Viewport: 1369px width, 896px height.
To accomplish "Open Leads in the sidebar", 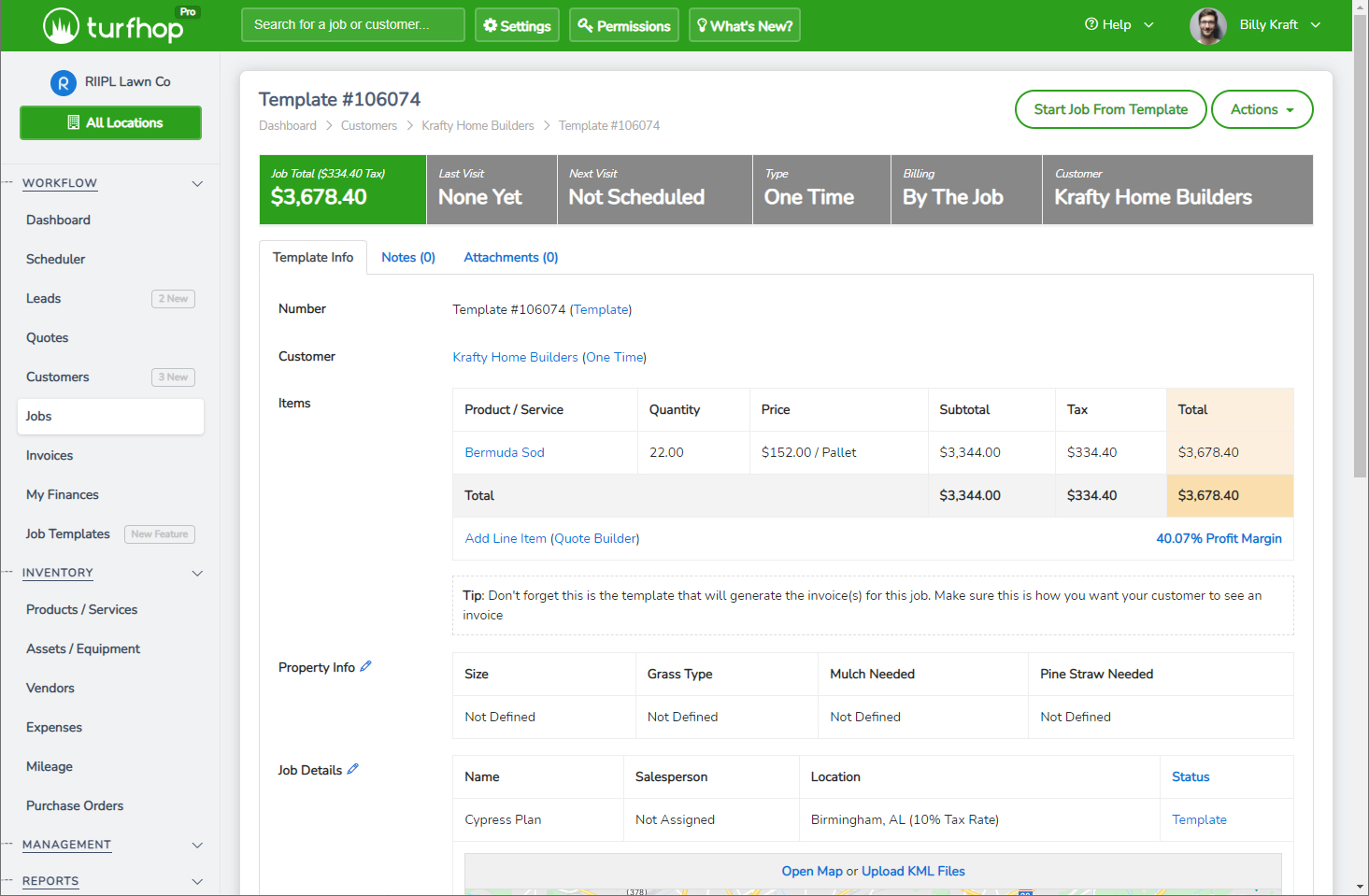I will pos(44,298).
